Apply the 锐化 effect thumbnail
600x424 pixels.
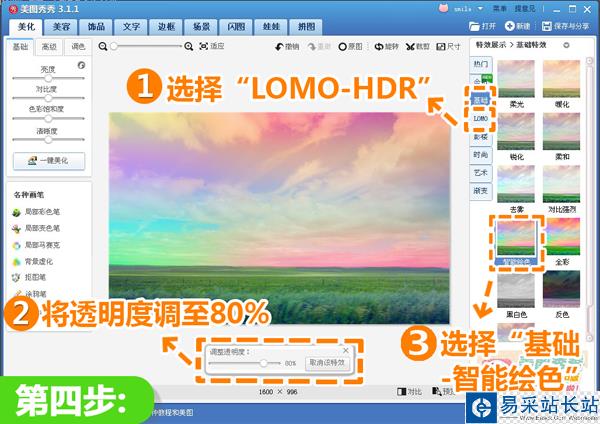516,131
